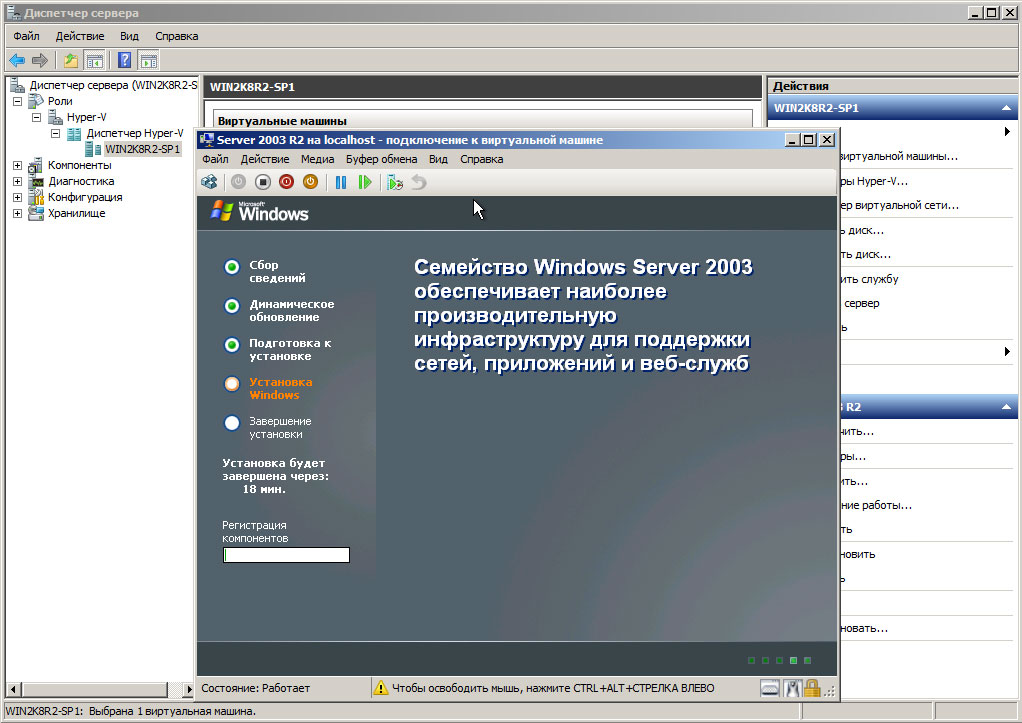Click the lock icon in VM status bar
Image resolution: width=1022 pixels, height=723 pixels.
(x=812, y=688)
